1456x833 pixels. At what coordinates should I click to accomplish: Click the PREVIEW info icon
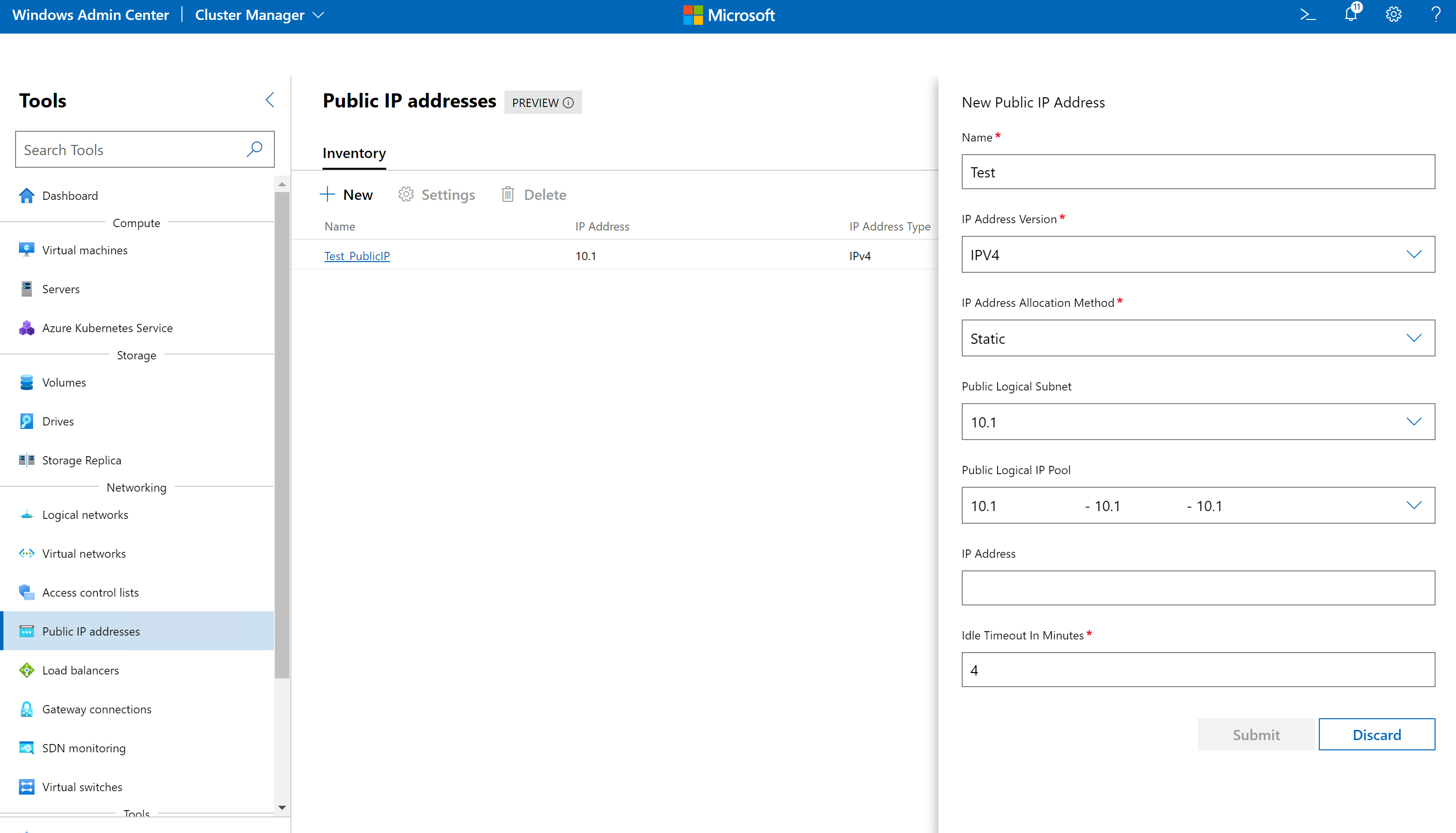tap(568, 103)
